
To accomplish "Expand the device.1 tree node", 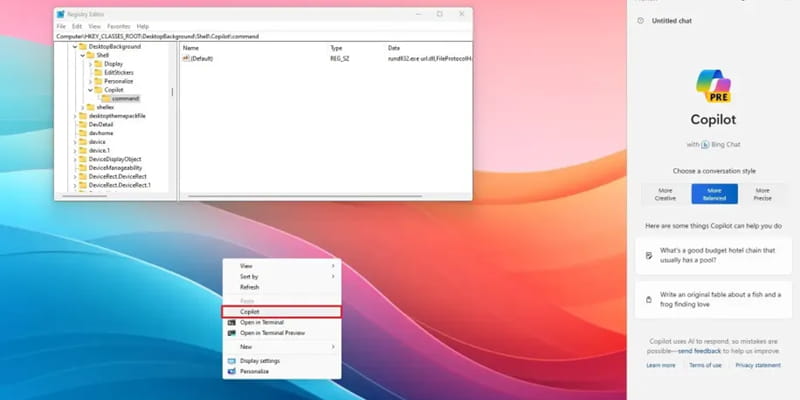I will click(x=75, y=151).
